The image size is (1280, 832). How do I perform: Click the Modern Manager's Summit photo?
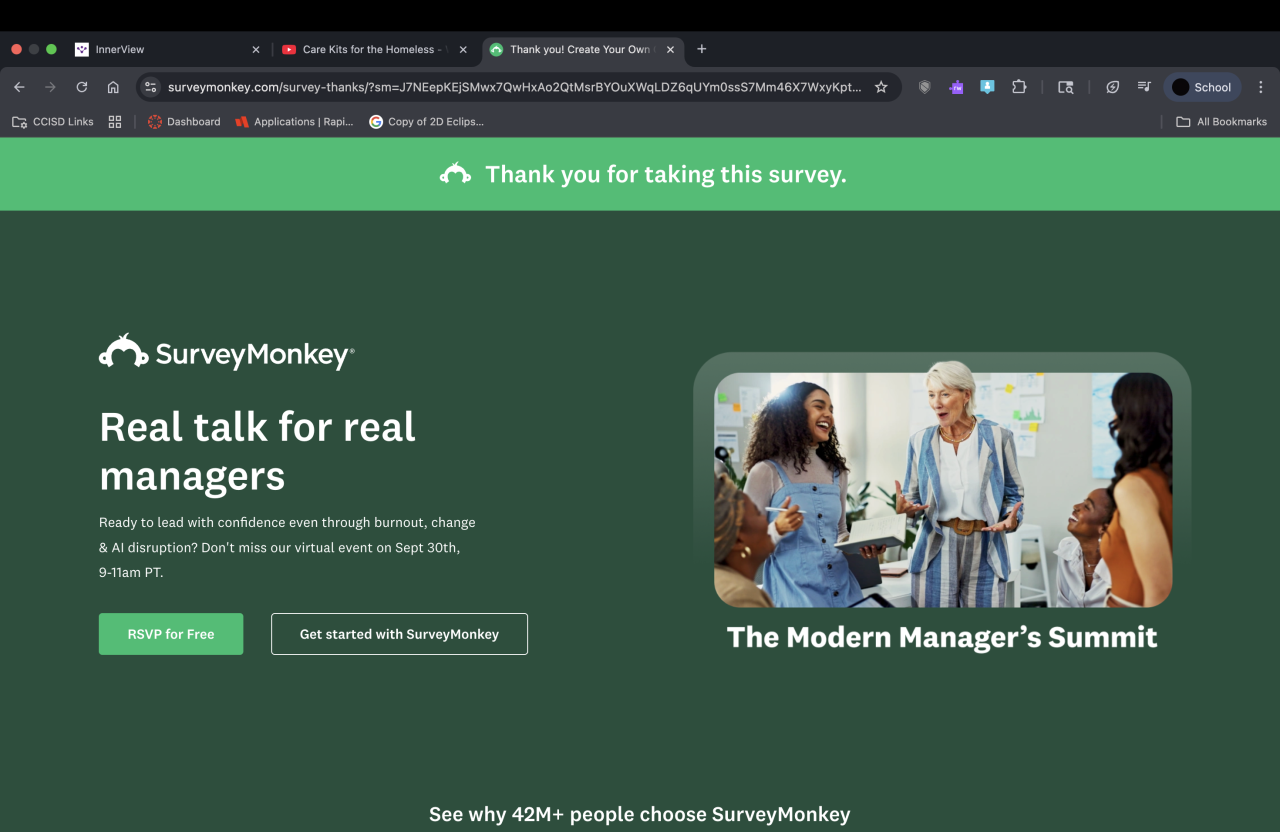coord(943,490)
